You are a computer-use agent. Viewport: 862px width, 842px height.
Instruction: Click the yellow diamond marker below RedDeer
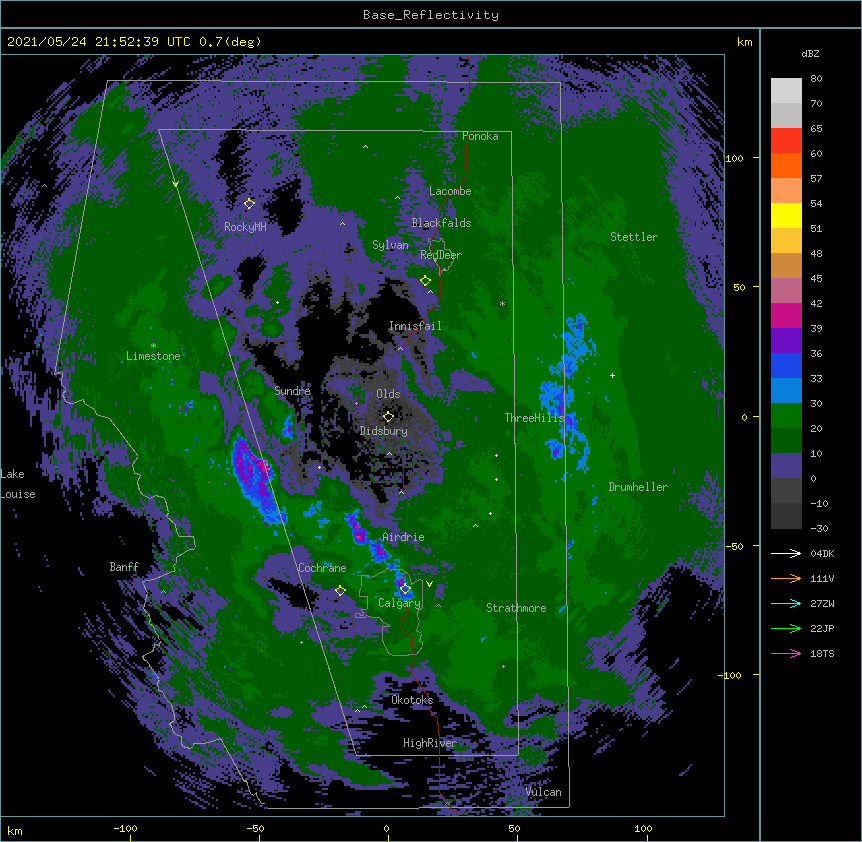[425, 281]
